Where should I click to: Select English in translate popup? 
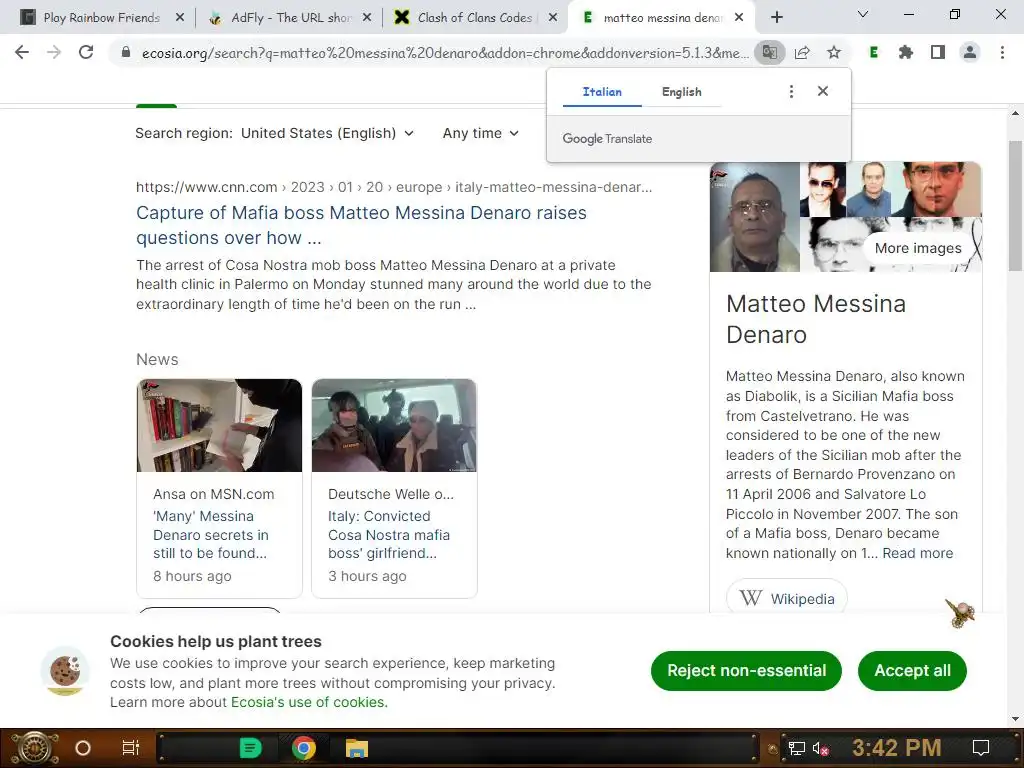tap(682, 92)
